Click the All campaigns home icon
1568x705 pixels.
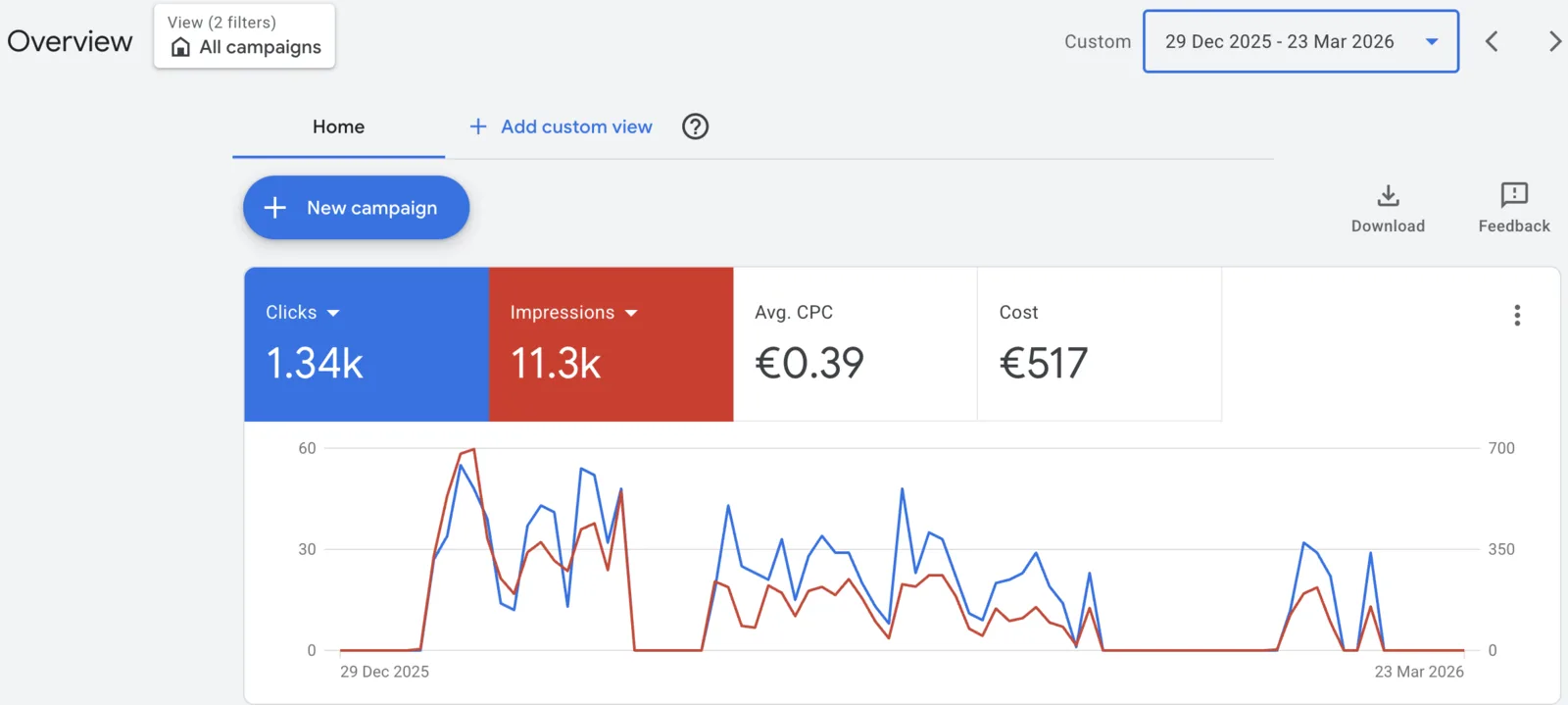[x=180, y=47]
